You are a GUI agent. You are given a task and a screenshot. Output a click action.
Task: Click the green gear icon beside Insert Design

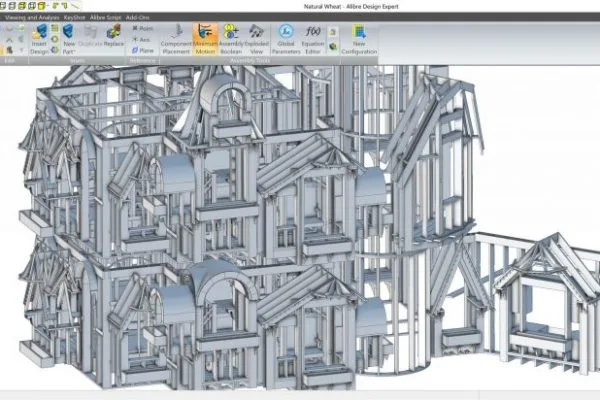(x=55, y=39)
